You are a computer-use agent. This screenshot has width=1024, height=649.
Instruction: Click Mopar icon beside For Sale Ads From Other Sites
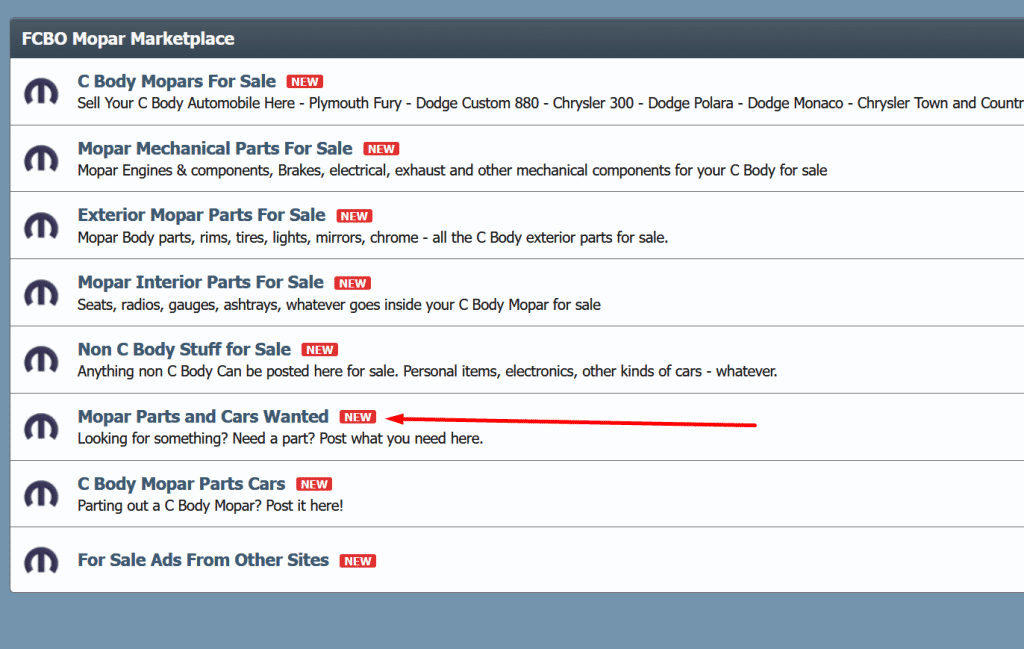[41, 560]
